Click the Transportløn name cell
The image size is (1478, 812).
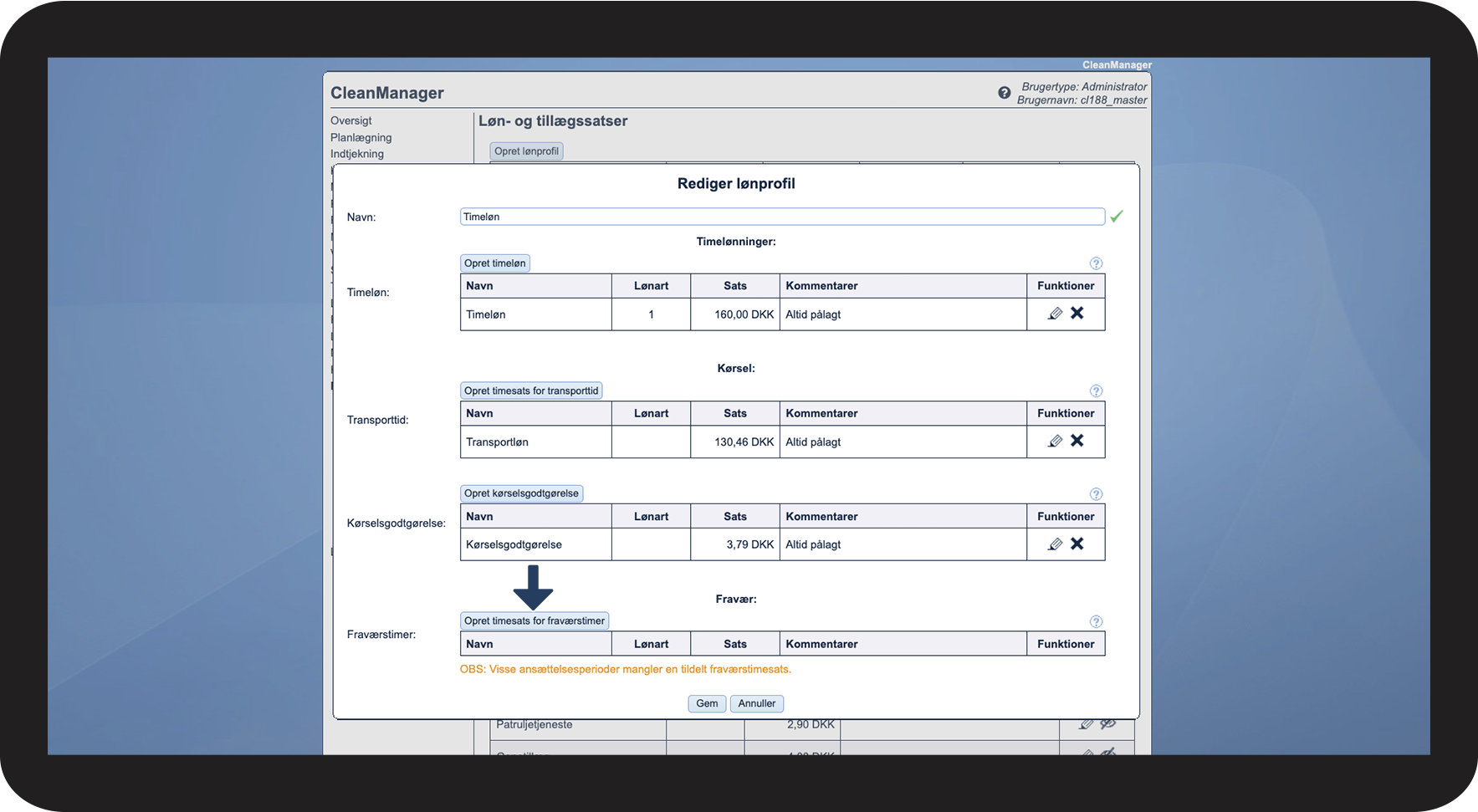(x=536, y=442)
